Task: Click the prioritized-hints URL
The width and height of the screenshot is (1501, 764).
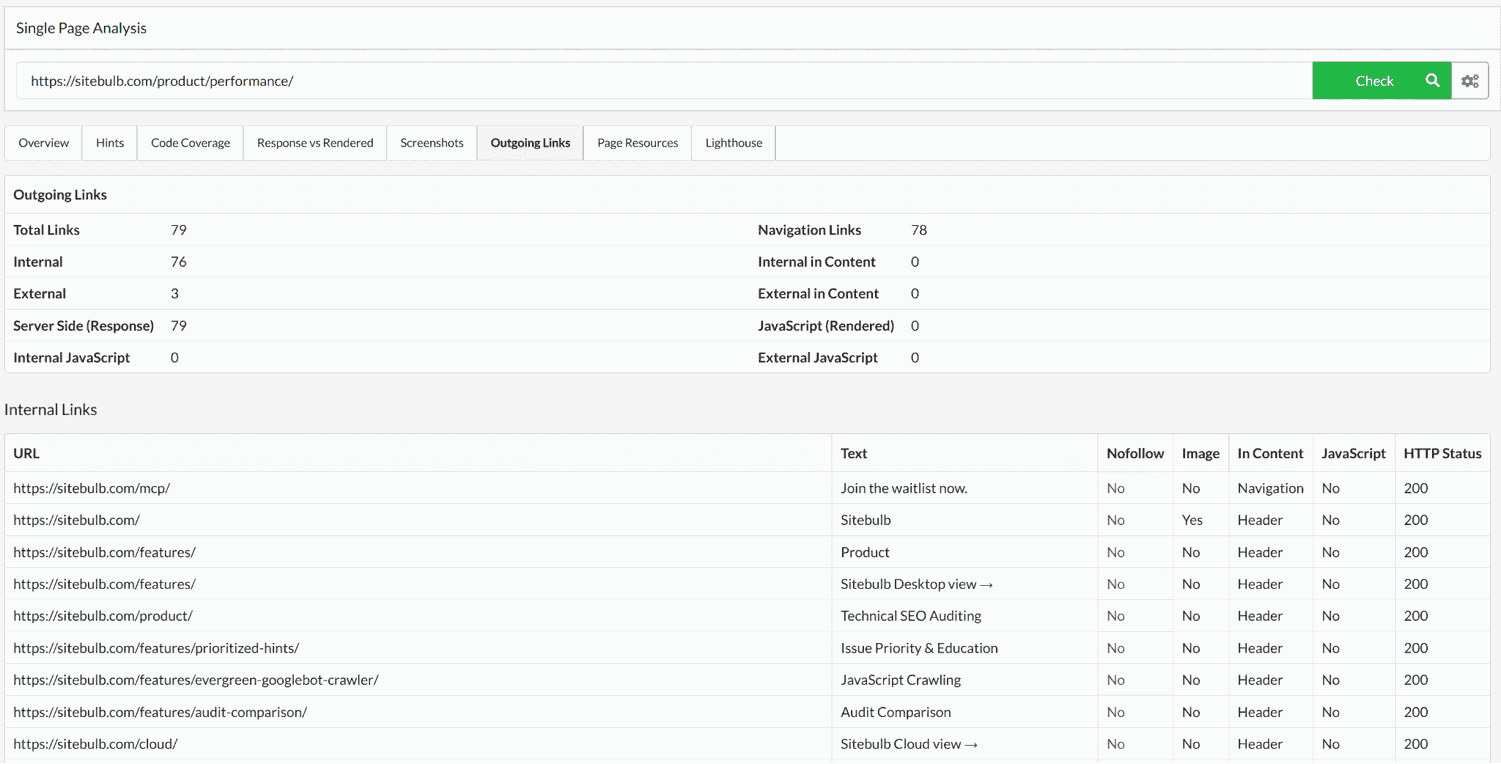Action: coord(156,648)
